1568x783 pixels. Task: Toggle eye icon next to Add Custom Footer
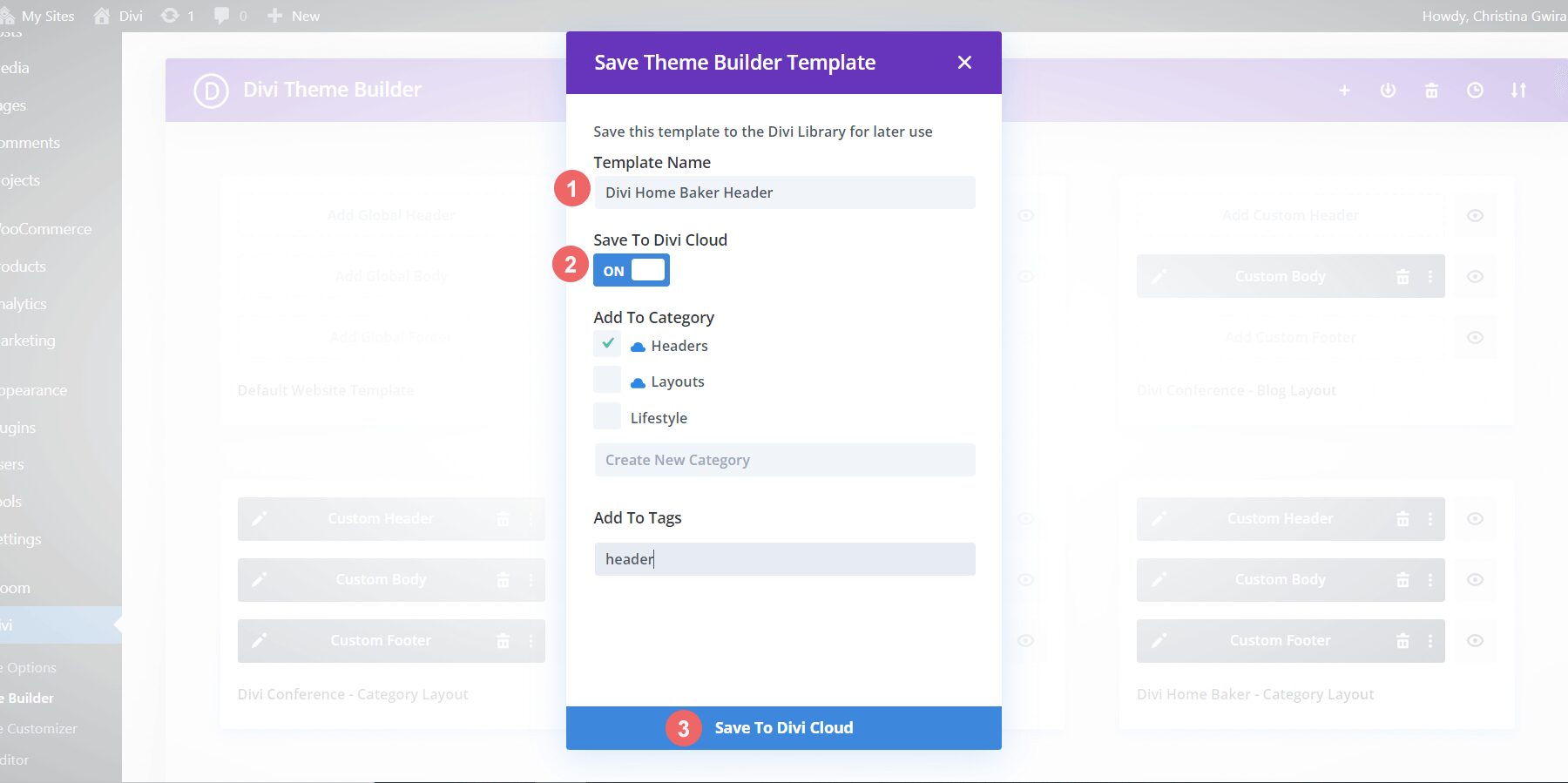(x=1475, y=337)
